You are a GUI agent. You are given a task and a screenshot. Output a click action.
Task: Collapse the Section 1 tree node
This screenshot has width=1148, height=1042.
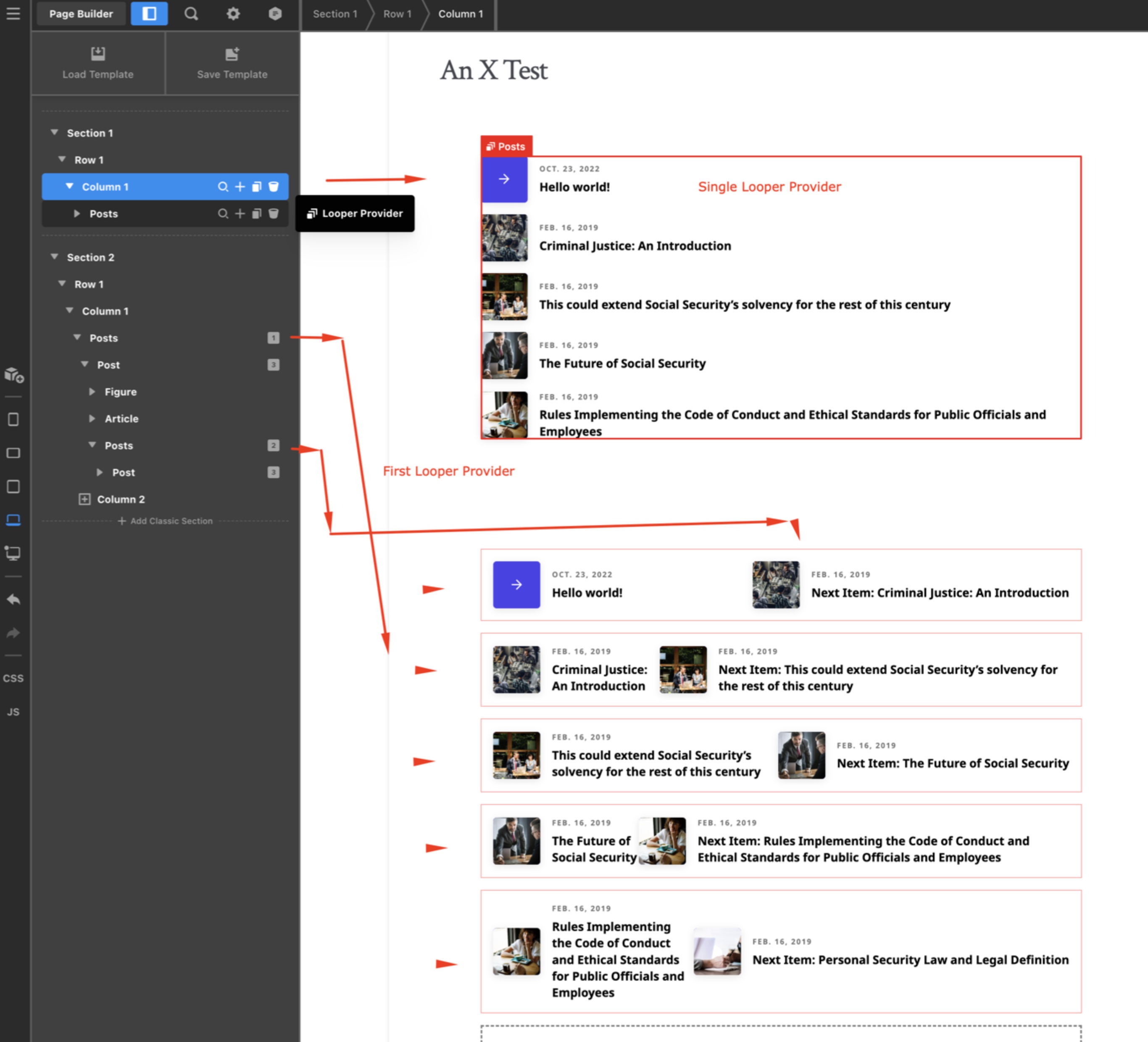[55, 133]
